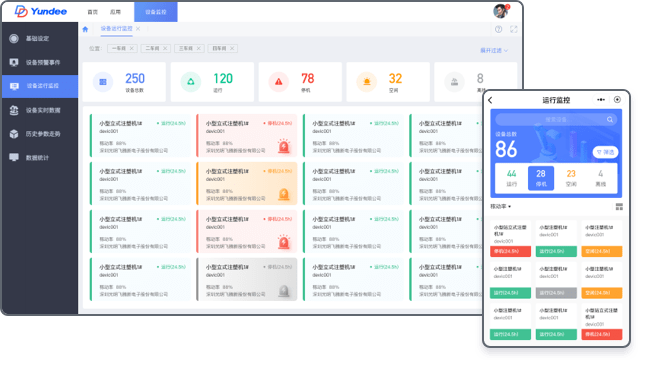
Task: Click the home icon in tab bar
Action: point(85,29)
